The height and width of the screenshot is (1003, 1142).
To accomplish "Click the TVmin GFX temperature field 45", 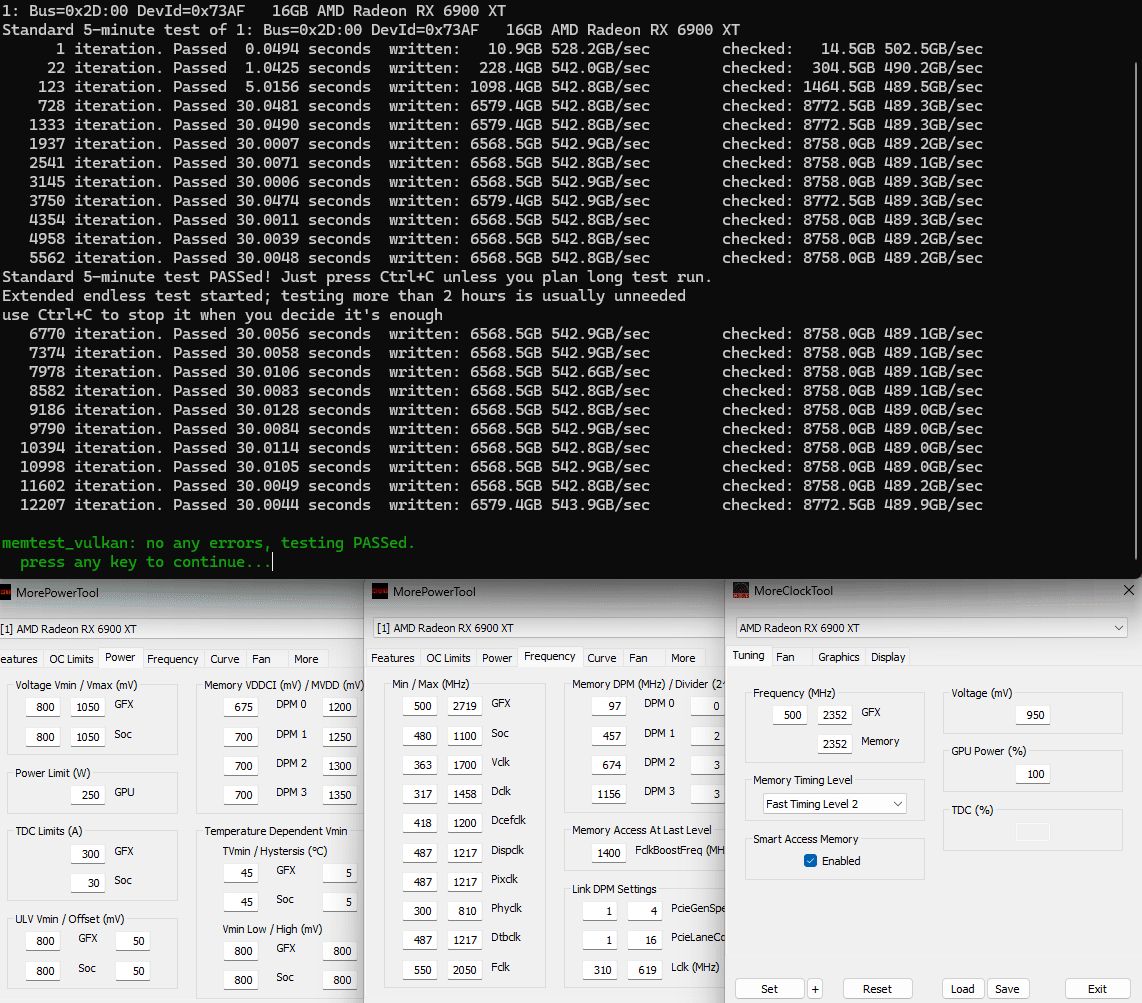I will (242, 873).
